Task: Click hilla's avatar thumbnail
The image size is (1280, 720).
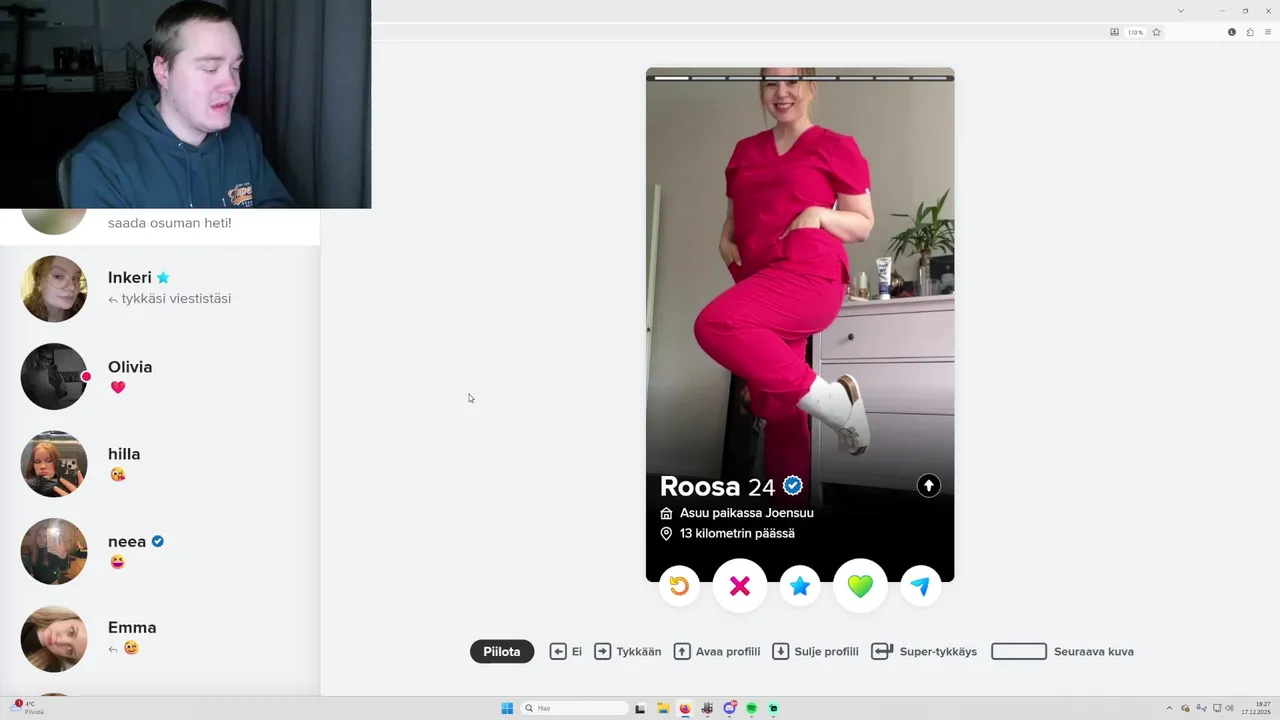Action: click(54, 463)
